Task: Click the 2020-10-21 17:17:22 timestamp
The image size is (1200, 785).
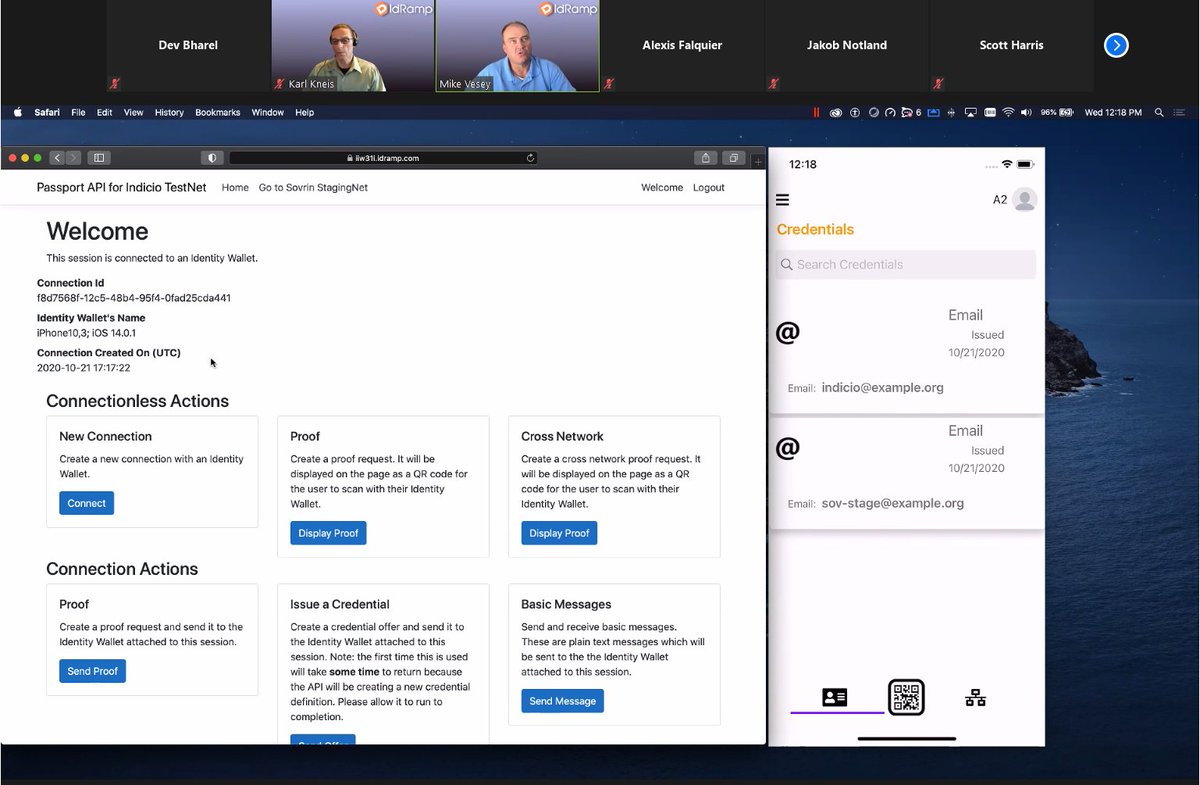Action: click(x=84, y=368)
